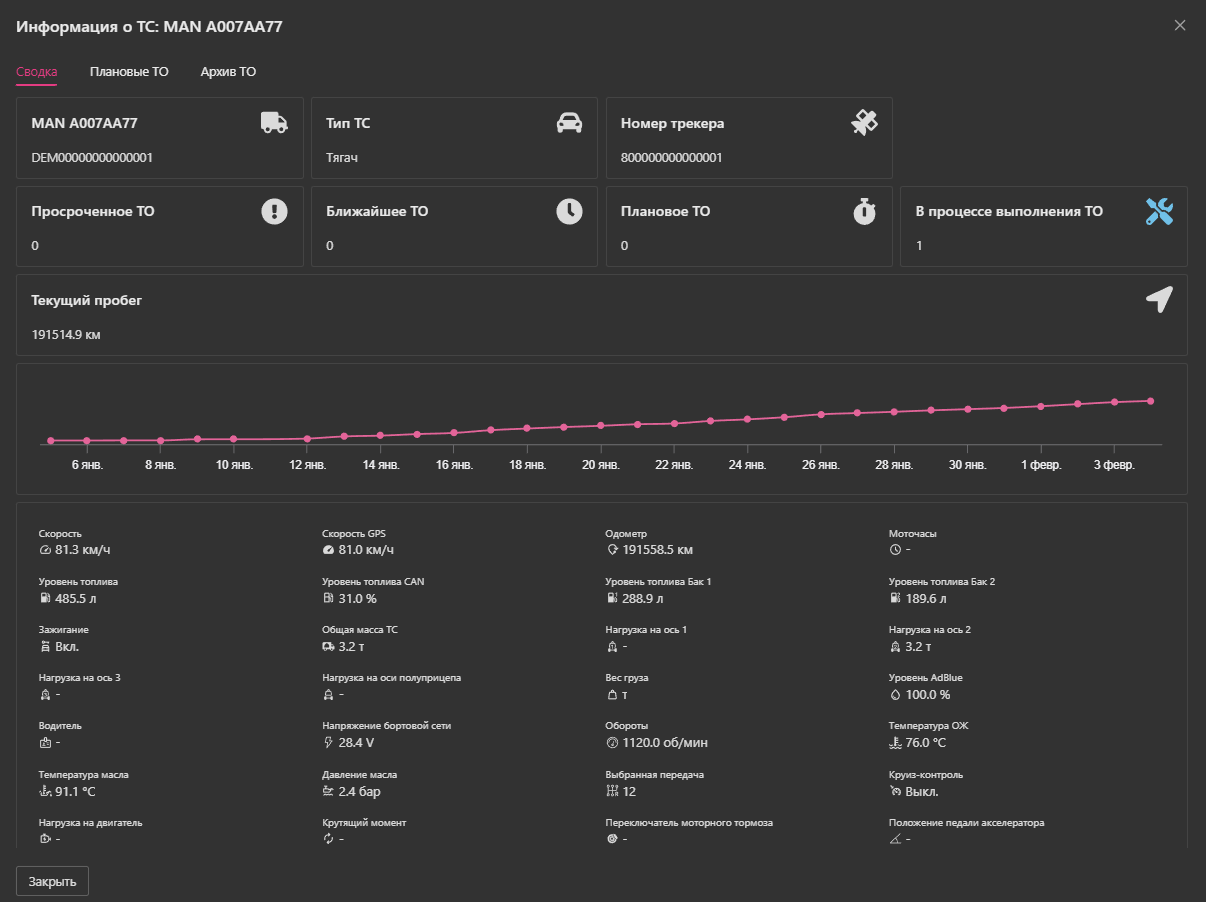1206x902 pixels.
Task: Click the satellite icon in Номер трекера card
Action: 864,123
